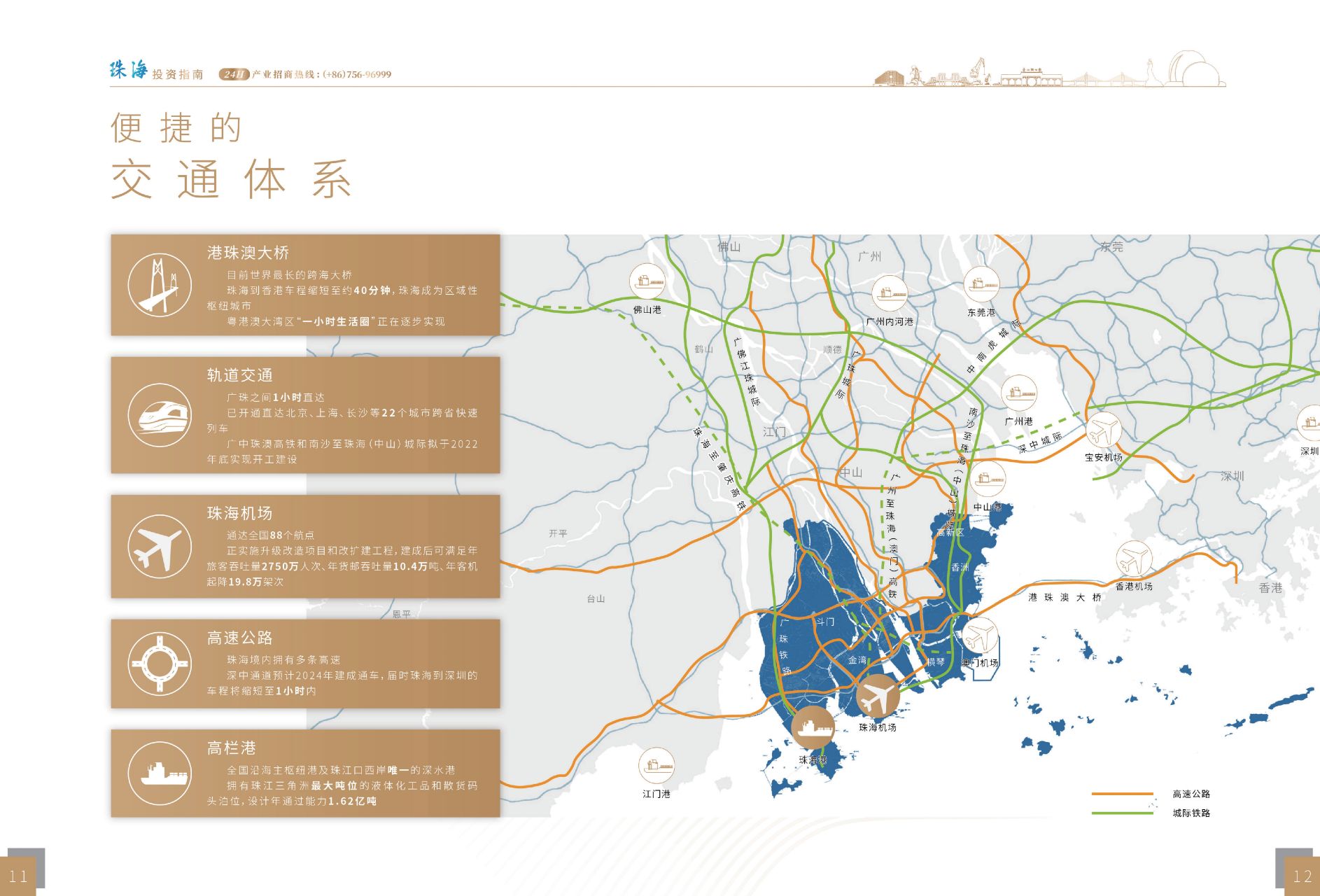Click the 港珠澳大桥 label on the map

click(1065, 597)
